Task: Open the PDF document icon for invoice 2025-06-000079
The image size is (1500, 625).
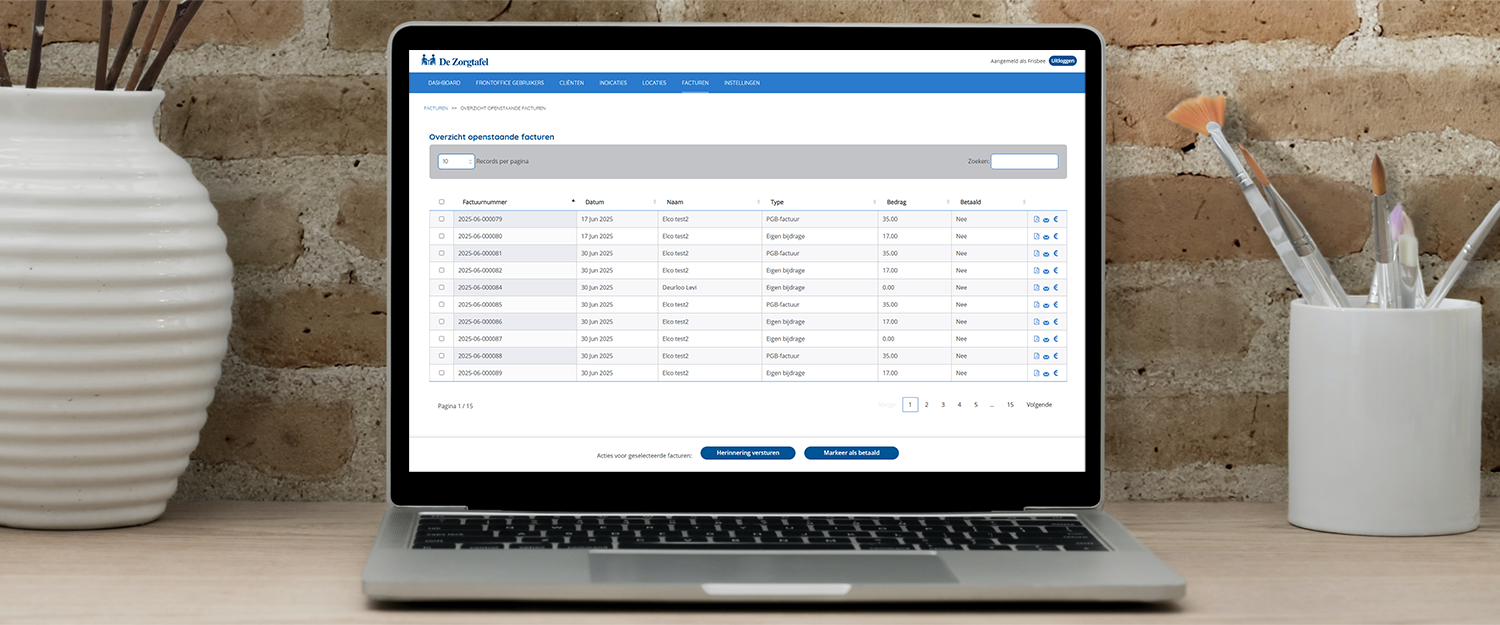Action: point(1036,219)
